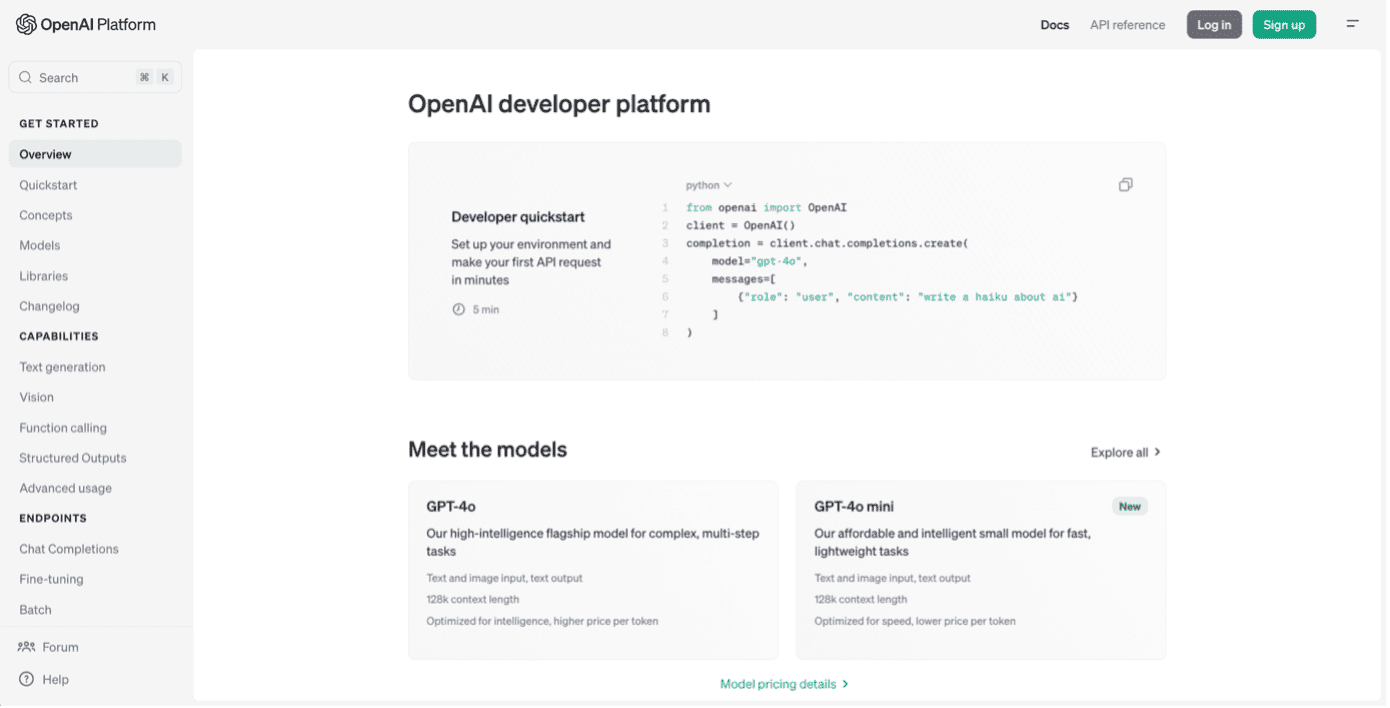The height and width of the screenshot is (708, 1390).
Task: Open Fine-tuning in the sidebar
Action: coord(51,579)
